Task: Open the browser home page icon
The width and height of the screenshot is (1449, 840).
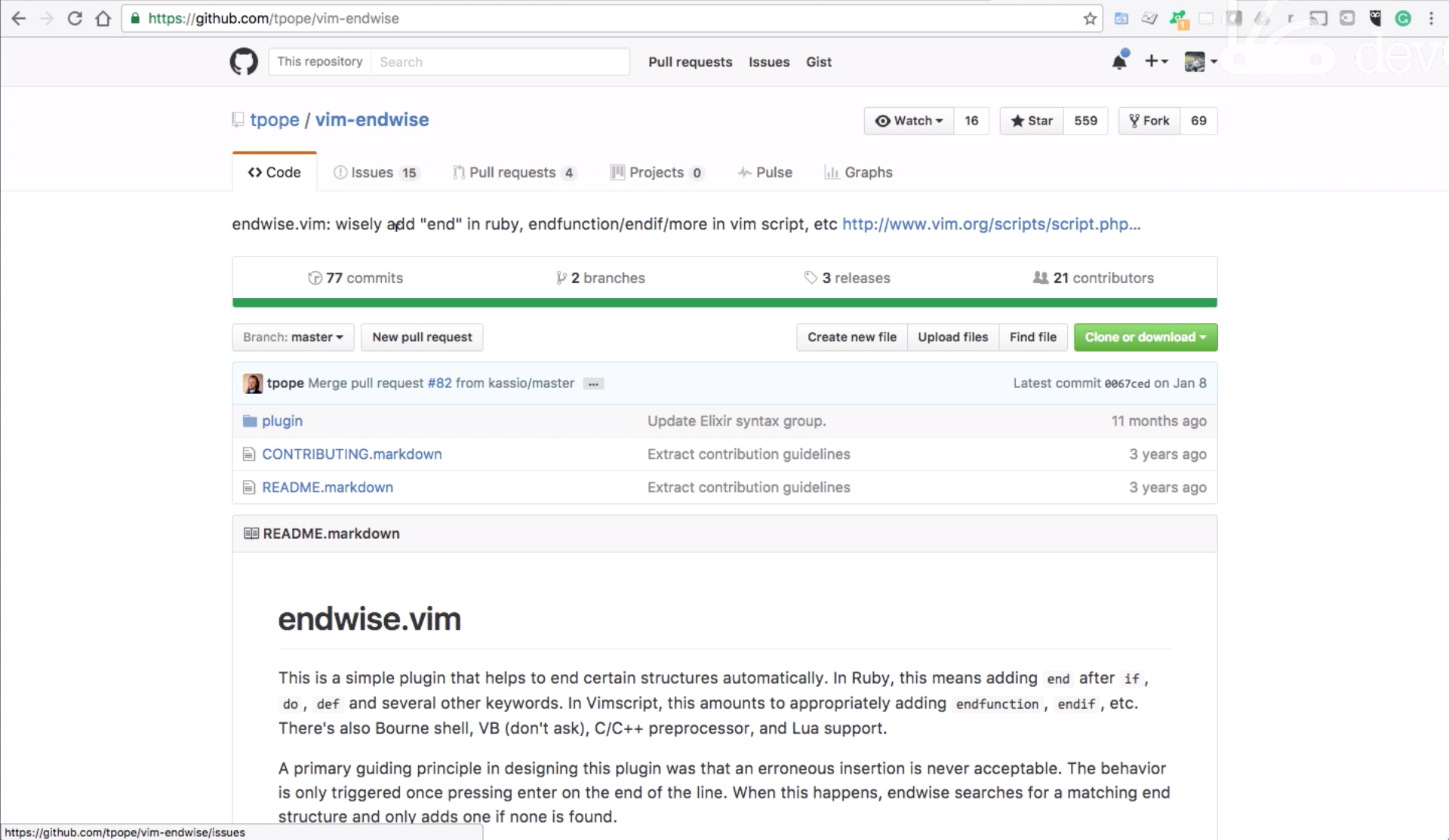Action: click(x=103, y=18)
